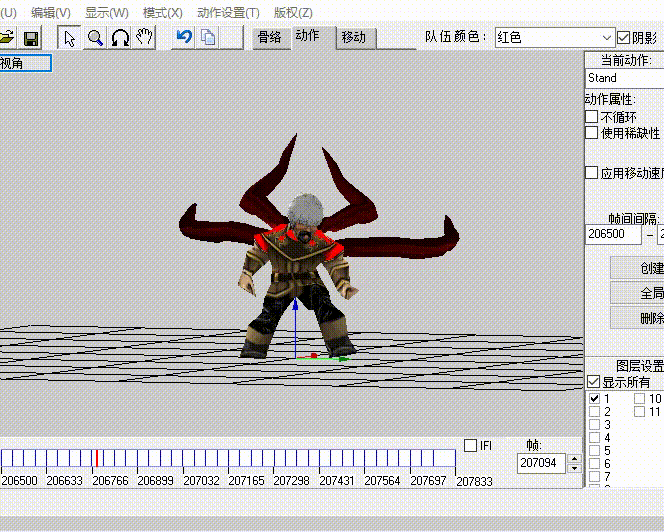The image size is (664, 532).
Task: Click the 删除 button
Action: click(x=637, y=318)
